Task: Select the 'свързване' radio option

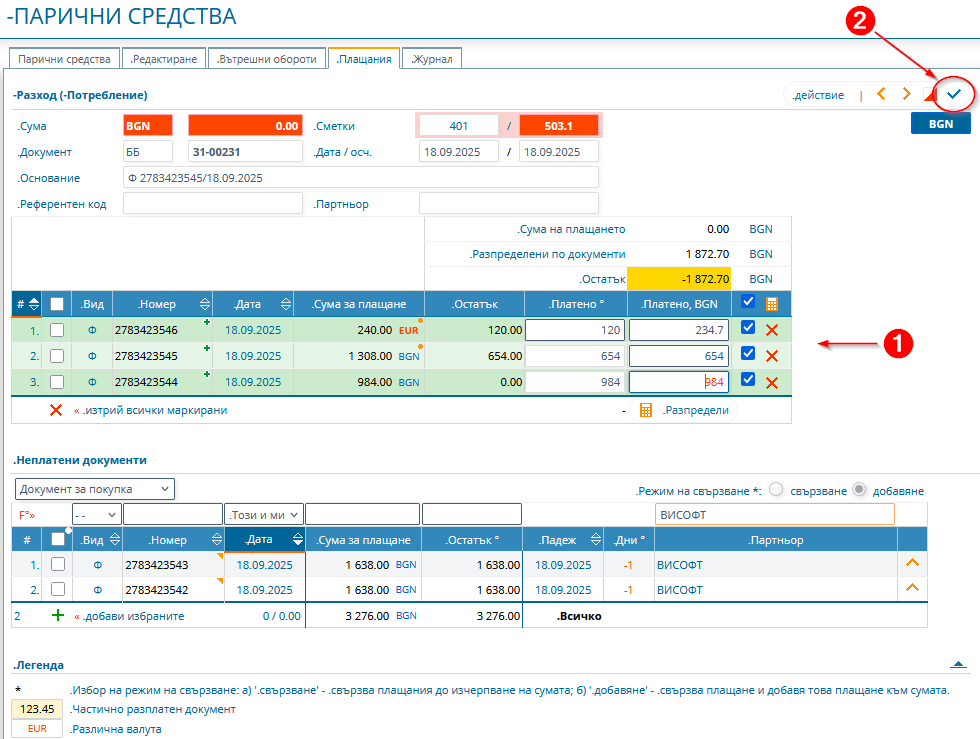Action: coord(776,490)
